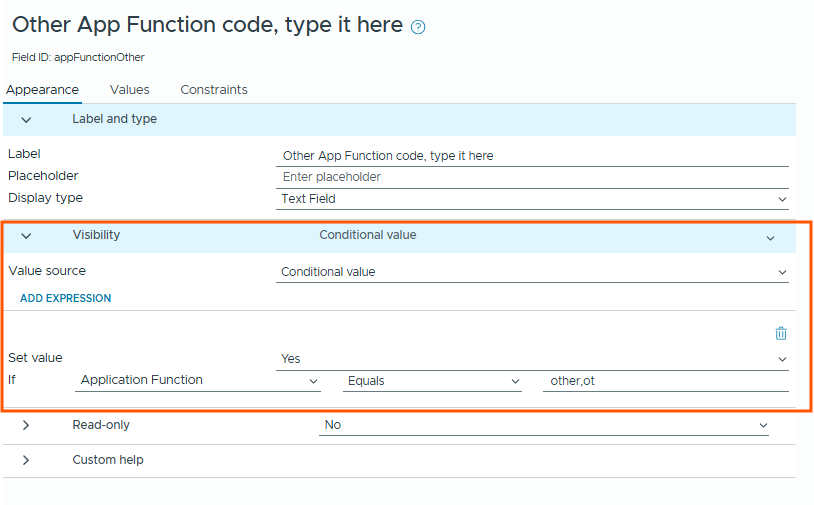Click the help icon beside the title
This screenshot has width=814, height=505.
coord(418,27)
